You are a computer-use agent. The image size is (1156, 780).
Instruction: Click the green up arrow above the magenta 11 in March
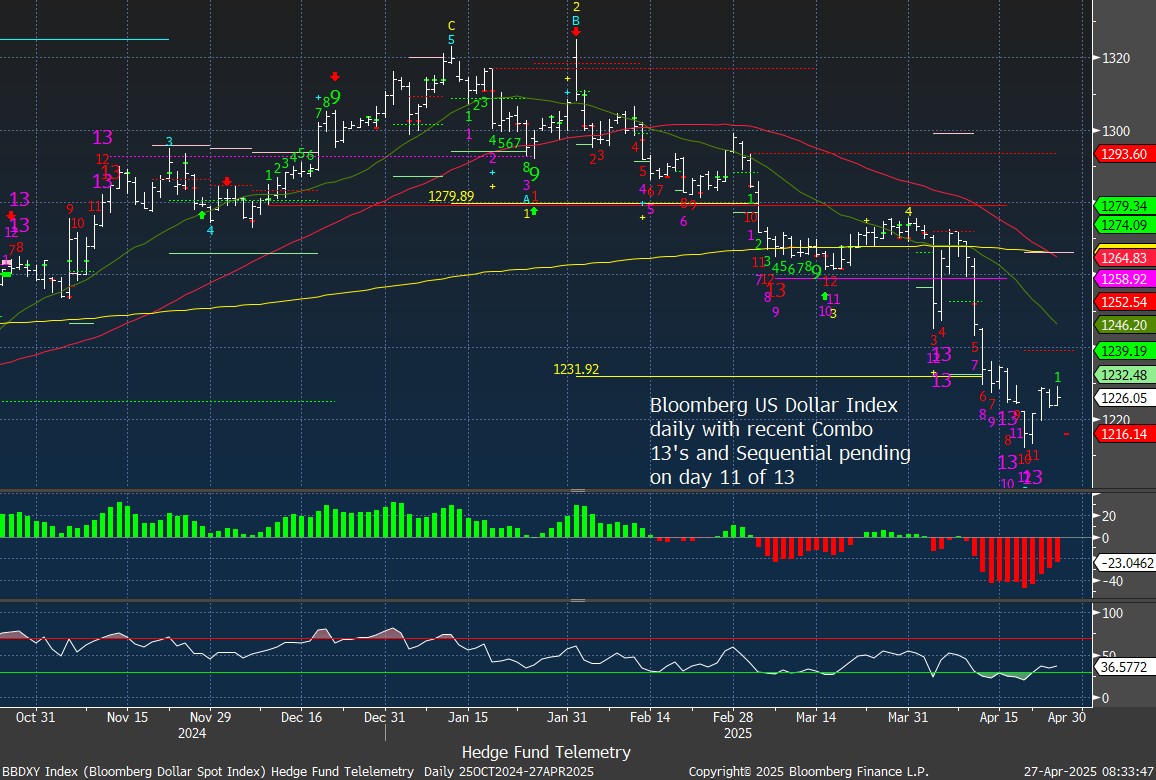pyautogui.click(x=824, y=296)
